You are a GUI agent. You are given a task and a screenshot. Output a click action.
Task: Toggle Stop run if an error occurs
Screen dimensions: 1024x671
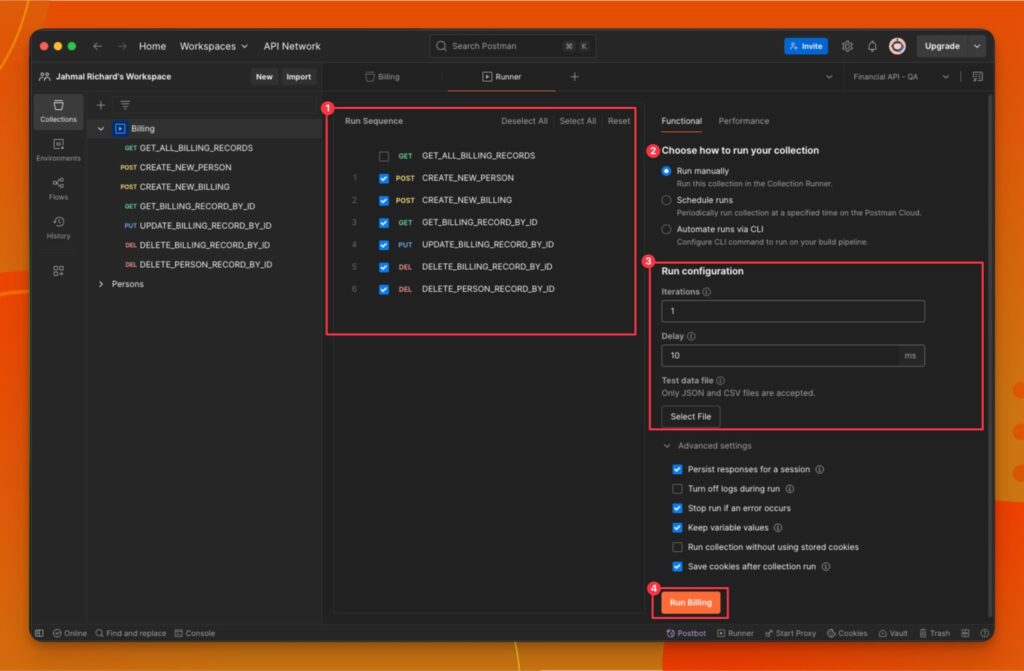[x=677, y=508]
